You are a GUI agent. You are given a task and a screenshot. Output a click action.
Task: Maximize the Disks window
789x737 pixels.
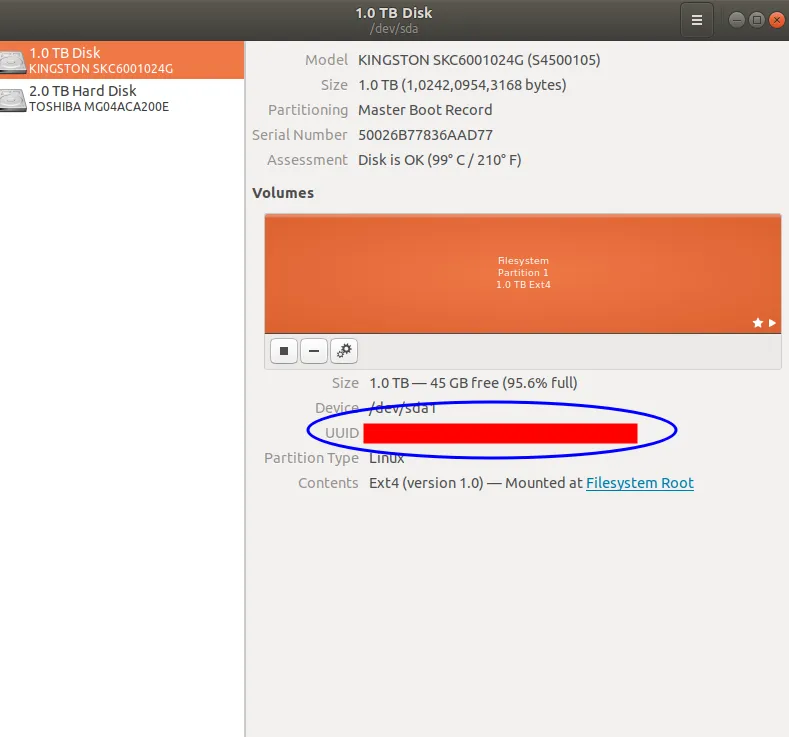pos(756,19)
